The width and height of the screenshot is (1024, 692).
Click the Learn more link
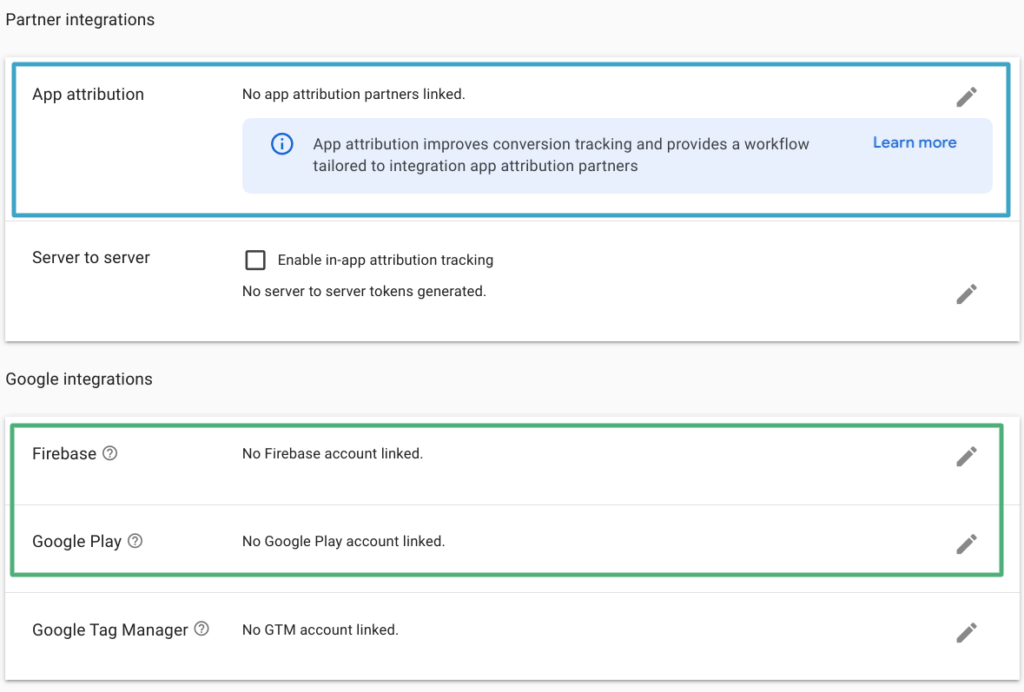tap(913, 142)
